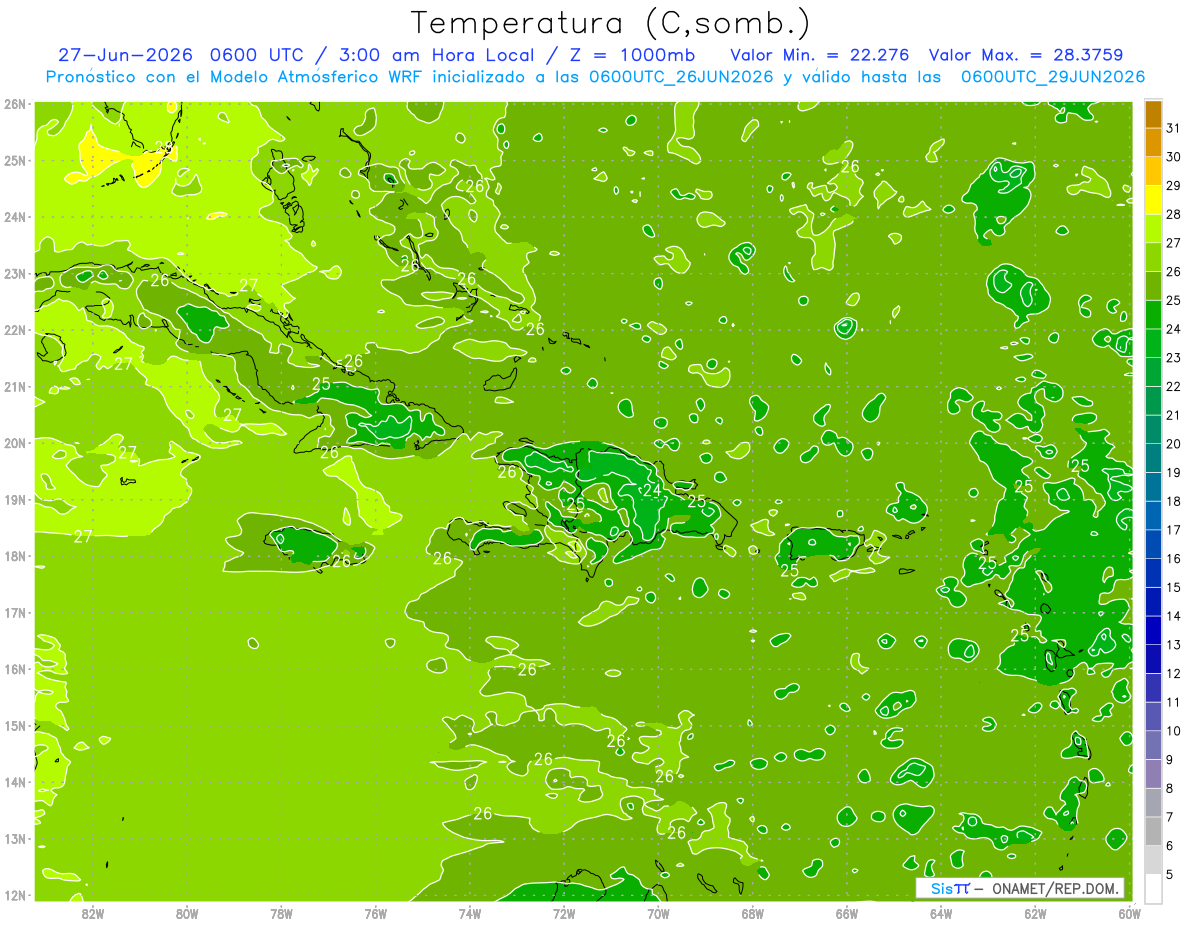The width and height of the screenshot is (1200, 927).
Task: Click the '11' value on the color scale
Action: click(1173, 702)
